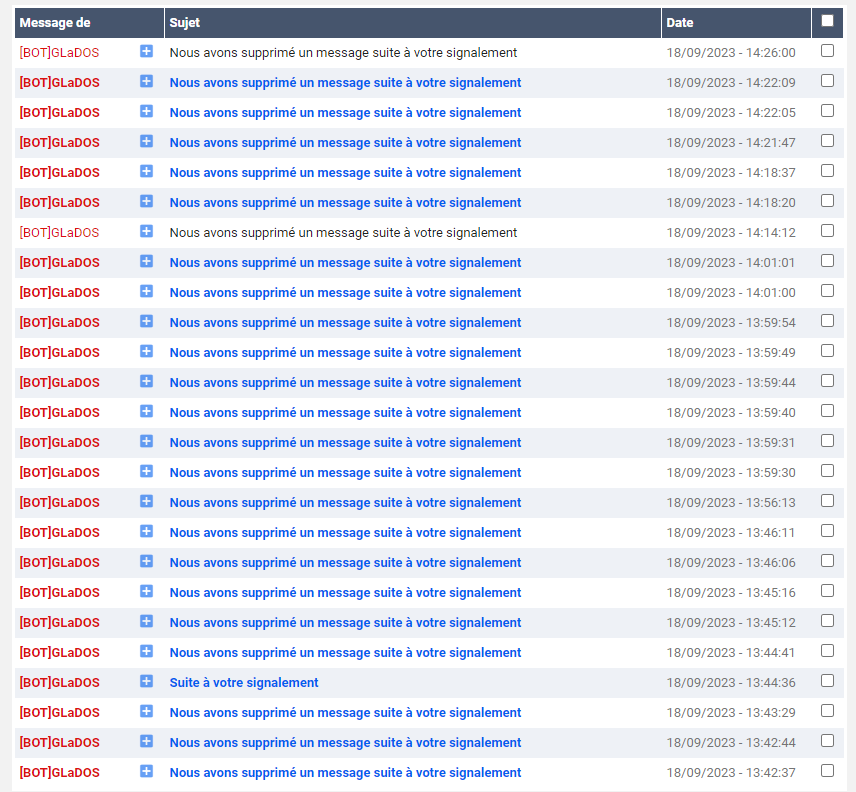Open the message titled "Suite à votre signalement"
The width and height of the screenshot is (856, 792).
(x=244, y=683)
